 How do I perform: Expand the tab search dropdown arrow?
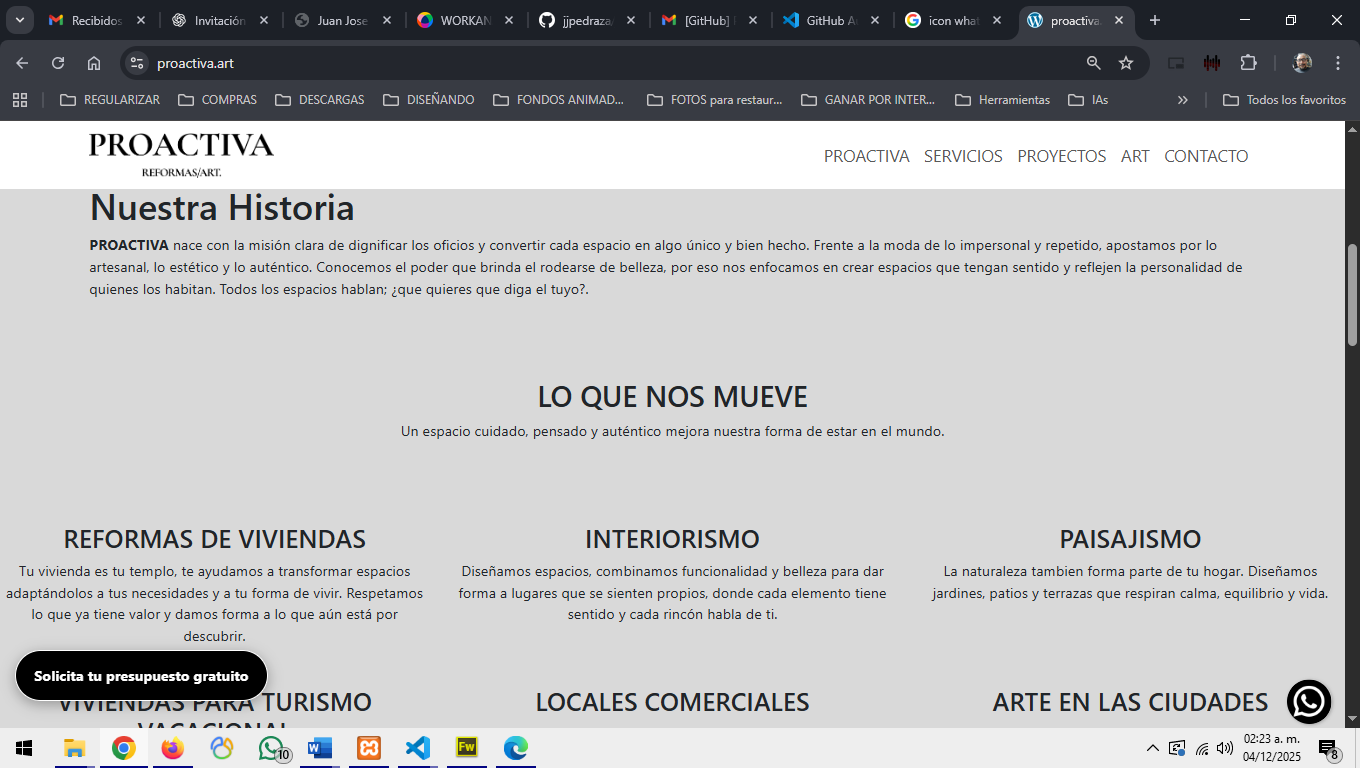pyautogui.click(x=19, y=20)
